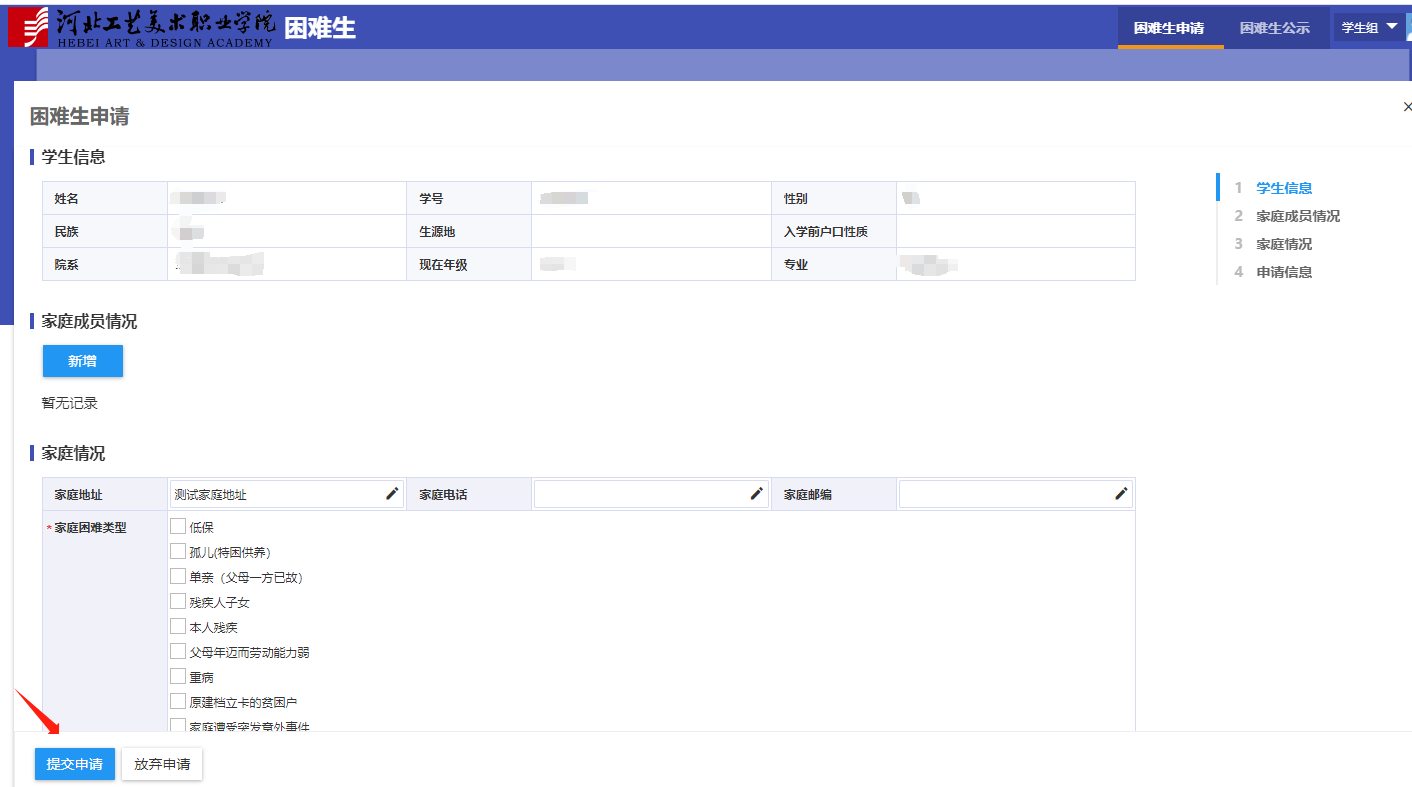This screenshot has height=787, width=1412.
Task: Click pencil icon in 家庭邮编 field
Action: pyautogui.click(x=1121, y=494)
